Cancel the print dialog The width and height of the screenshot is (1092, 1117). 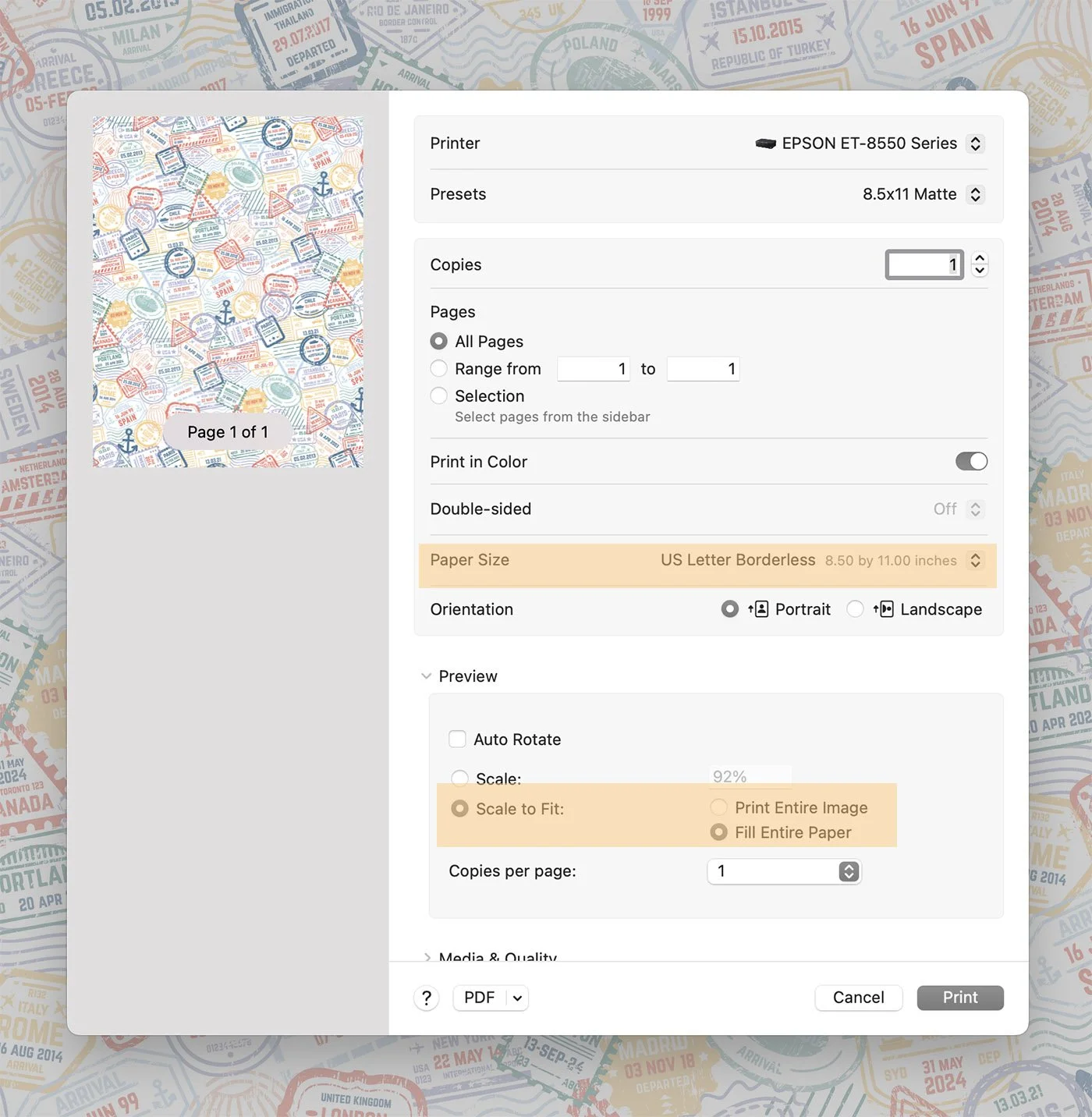pyautogui.click(x=859, y=998)
